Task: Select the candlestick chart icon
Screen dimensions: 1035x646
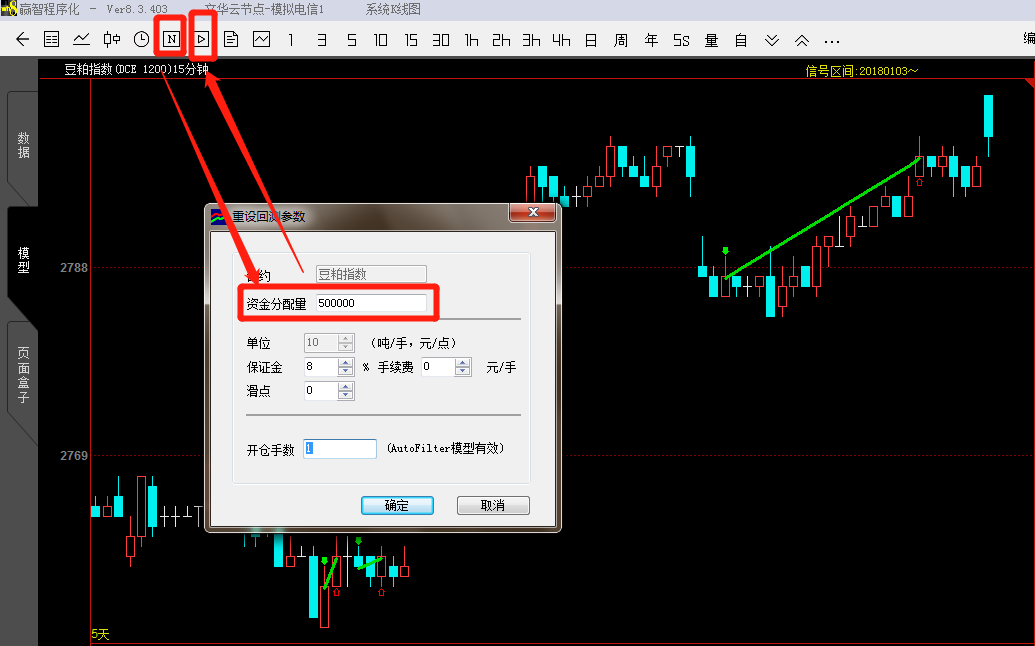Action: pos(112,40)
